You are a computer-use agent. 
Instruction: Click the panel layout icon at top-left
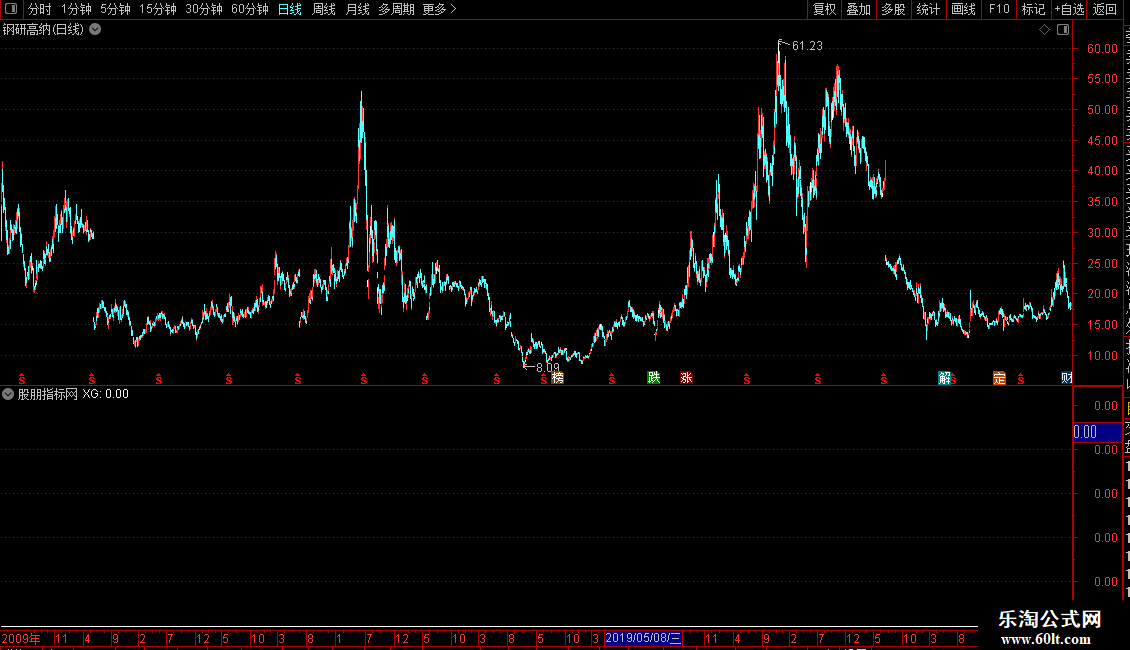tap(11, 9)
